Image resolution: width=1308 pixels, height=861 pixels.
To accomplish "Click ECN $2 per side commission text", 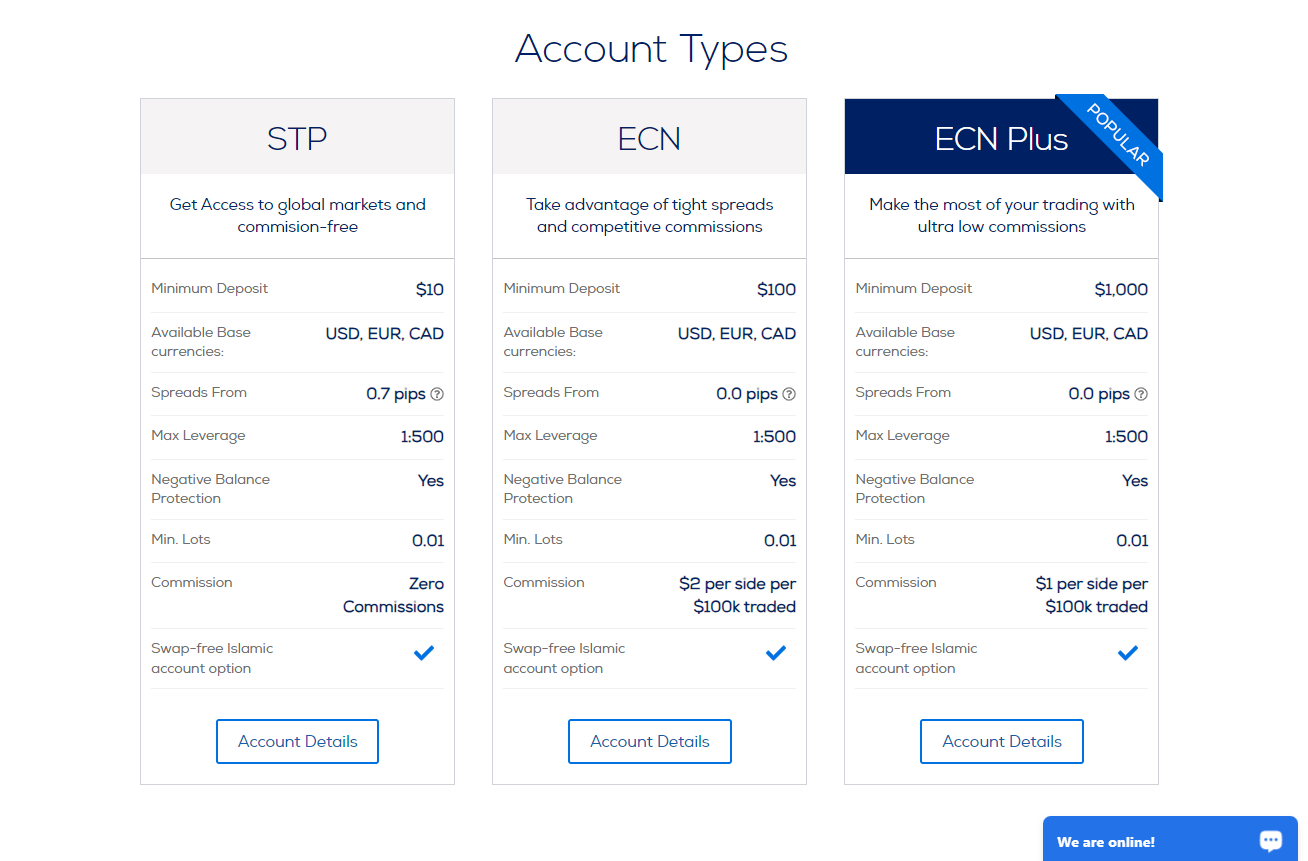I will (737, 595).
